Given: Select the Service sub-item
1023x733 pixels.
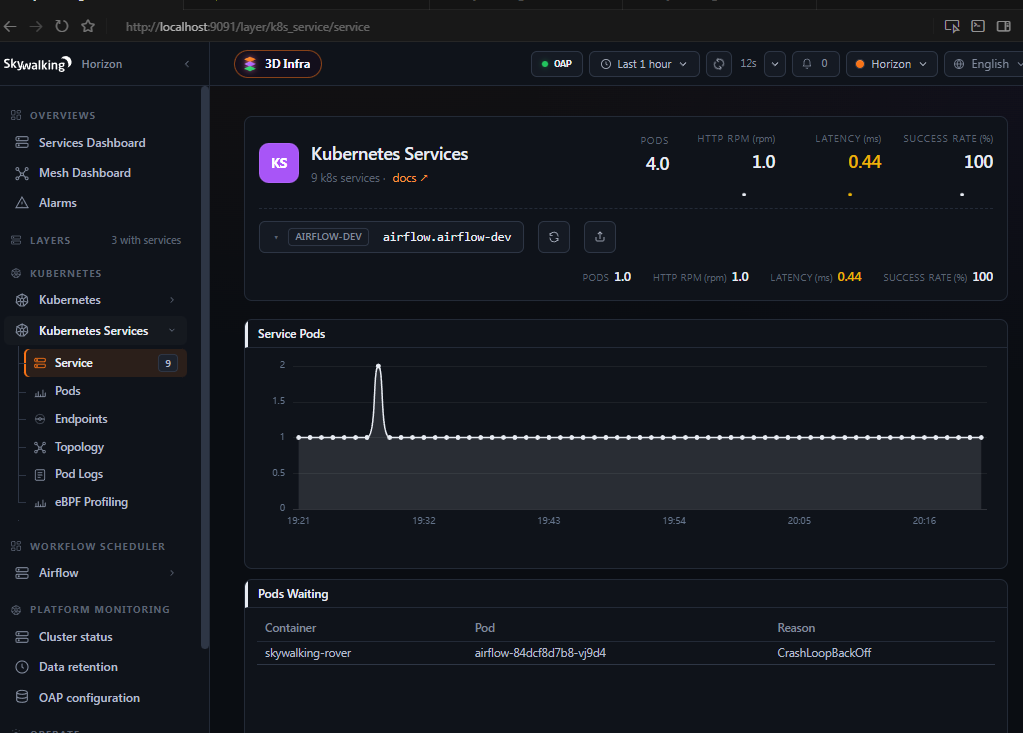Looking at the screenshot, I should [x=105, y=363].
